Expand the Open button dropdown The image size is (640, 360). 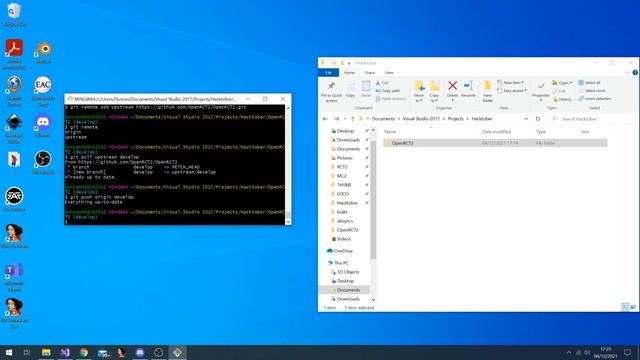pyautogui.click(x=571, y=82)
